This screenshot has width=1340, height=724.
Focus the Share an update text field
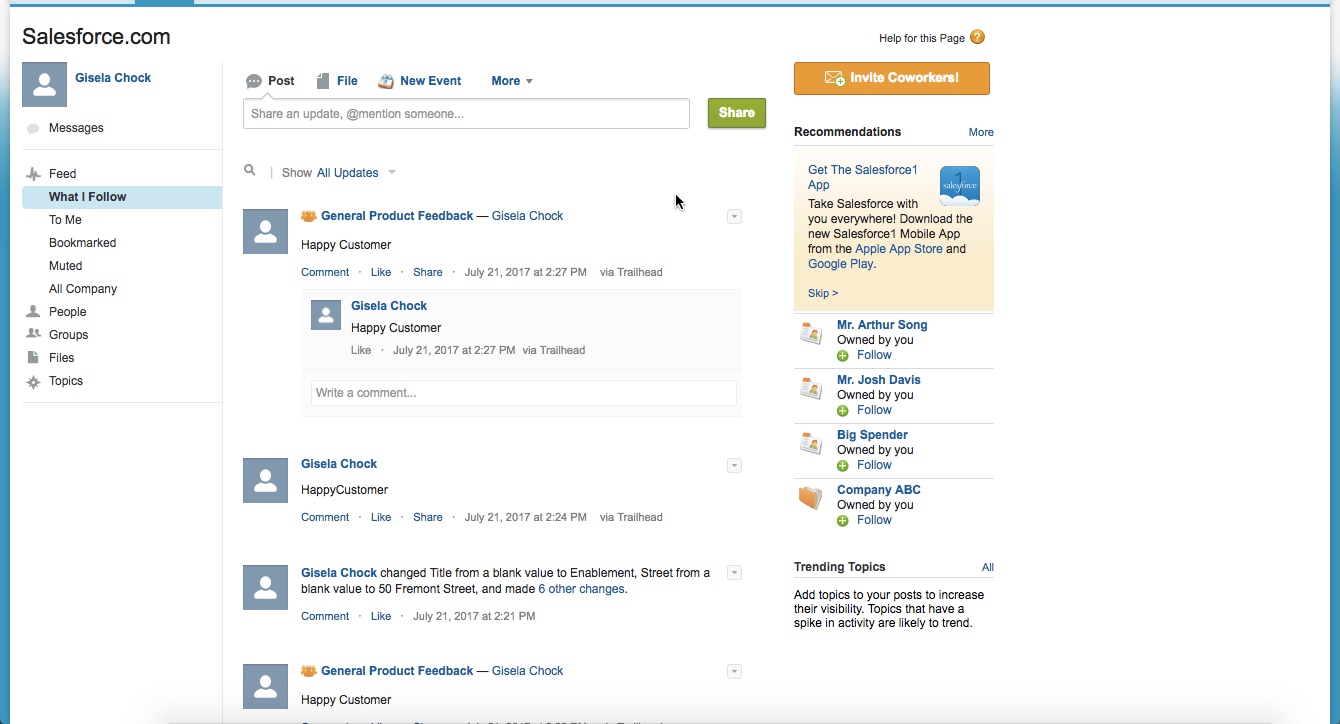click(466, 114)
